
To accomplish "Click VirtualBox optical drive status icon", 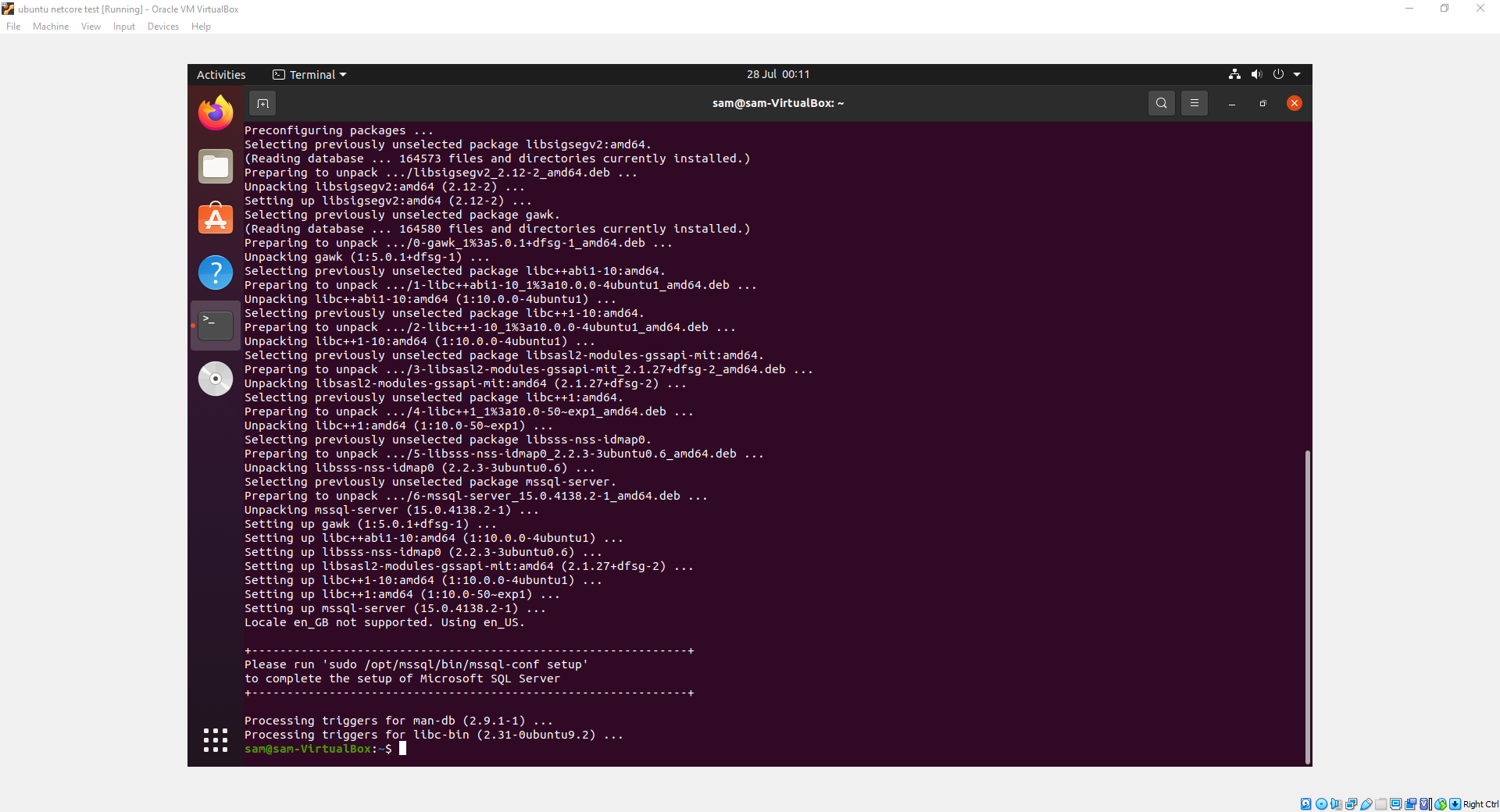I will pyautogui.click(x=1321, y=804).
